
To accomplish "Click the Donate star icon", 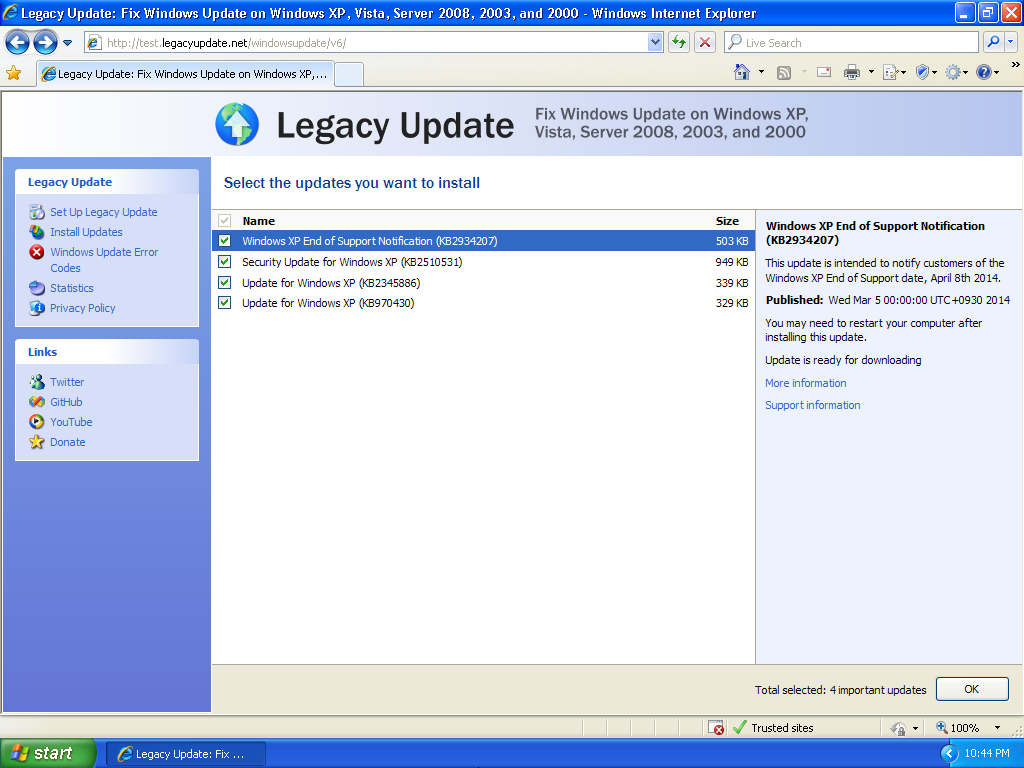I will click(37, 442).
